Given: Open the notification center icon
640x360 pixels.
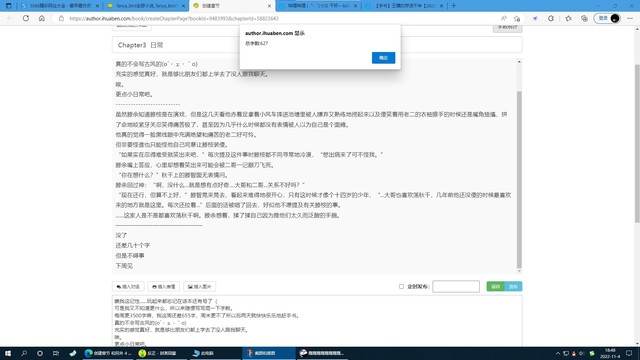Looking at the screenshot, I should coord(629,353).
